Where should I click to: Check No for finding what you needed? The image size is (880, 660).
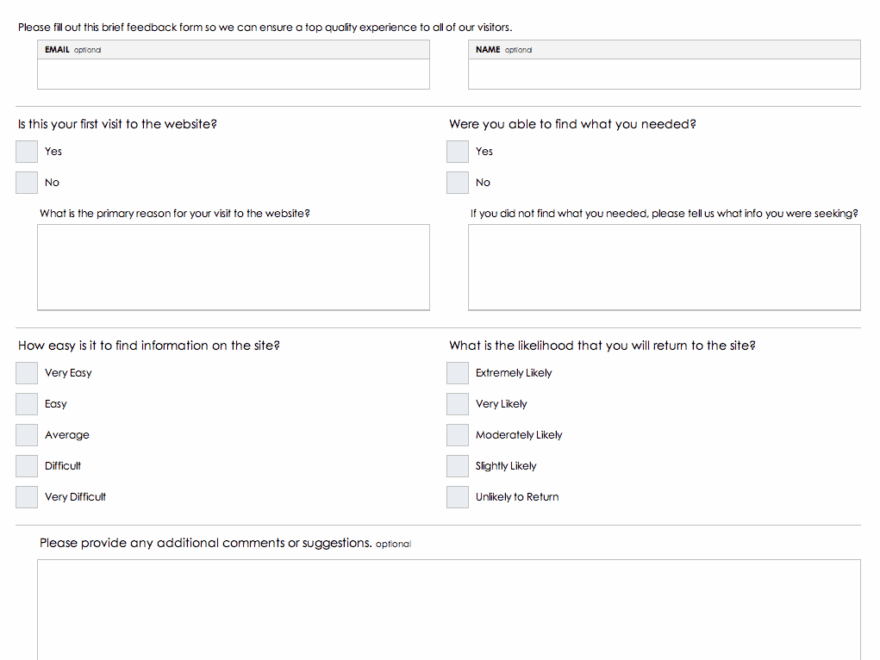[x=457, y=182]
